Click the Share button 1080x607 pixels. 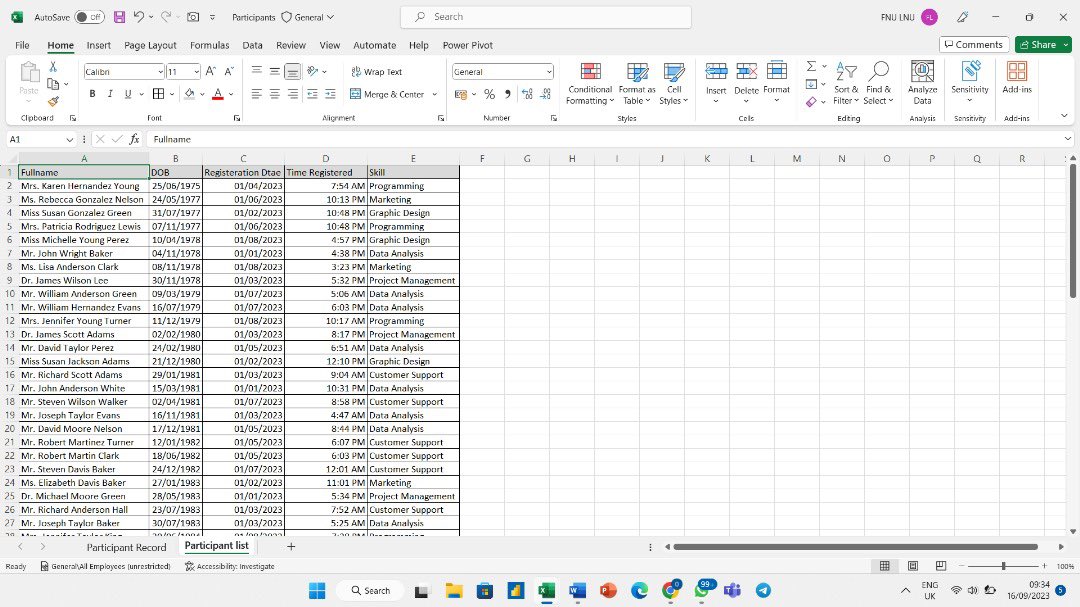[1041, 44]
